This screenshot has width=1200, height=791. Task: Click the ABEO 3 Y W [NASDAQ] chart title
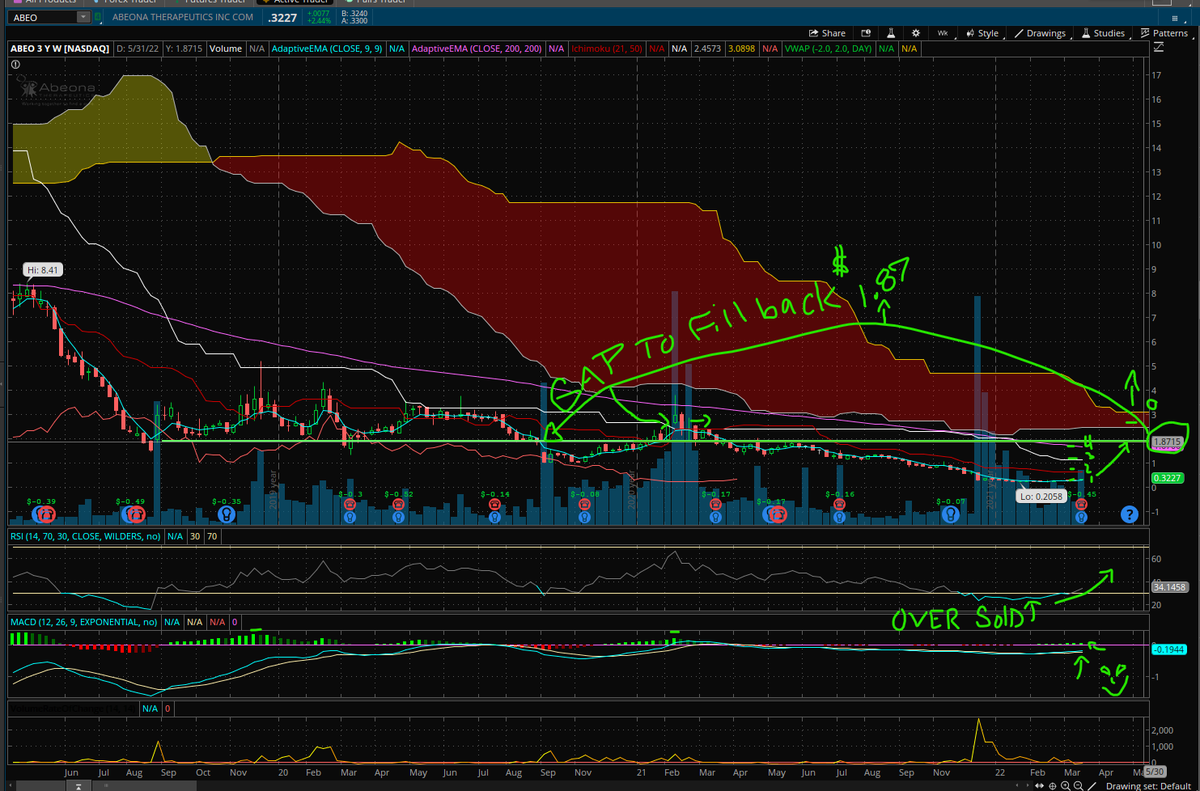tap(60, 47)
